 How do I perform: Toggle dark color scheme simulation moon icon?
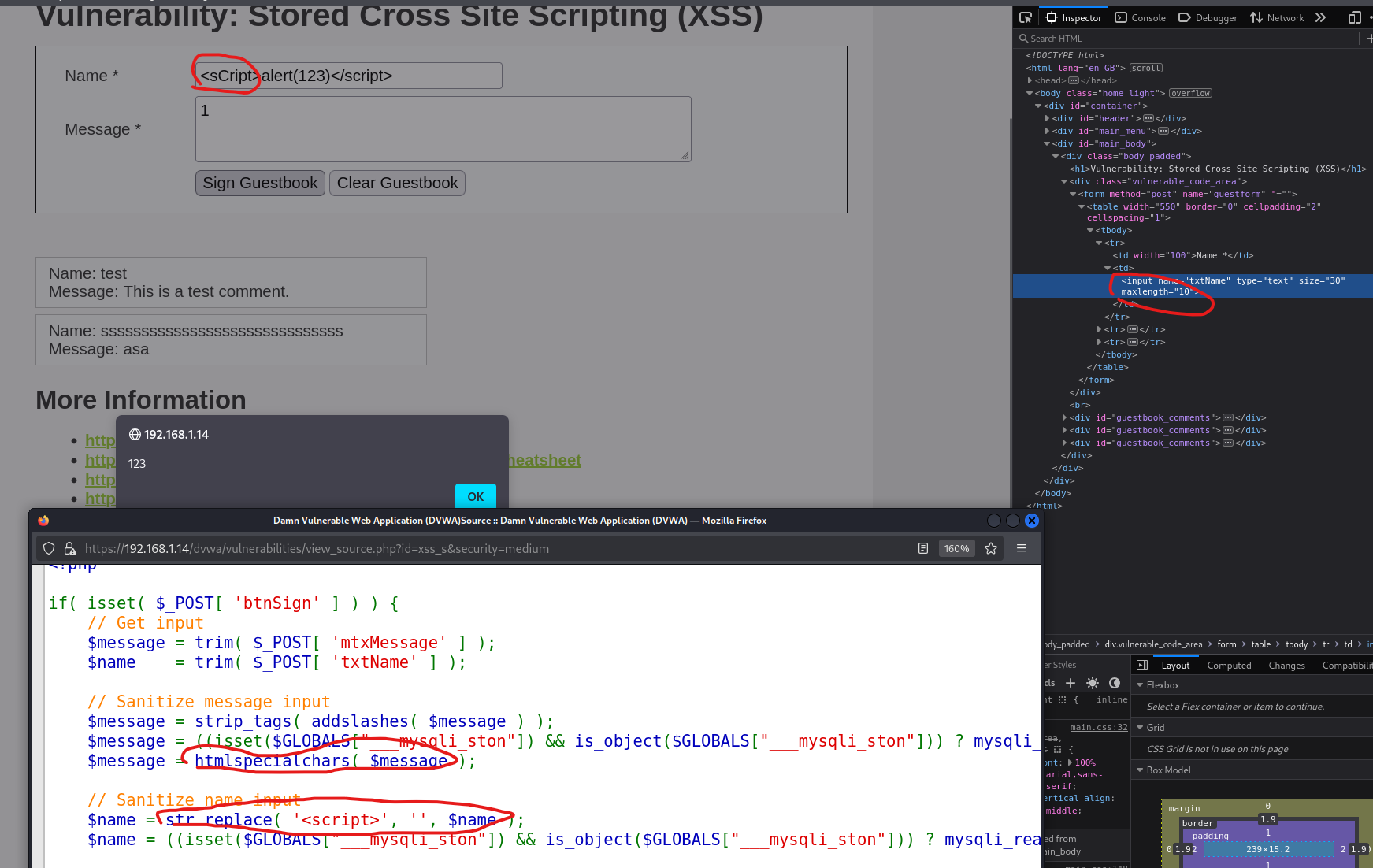[1114, 683]
